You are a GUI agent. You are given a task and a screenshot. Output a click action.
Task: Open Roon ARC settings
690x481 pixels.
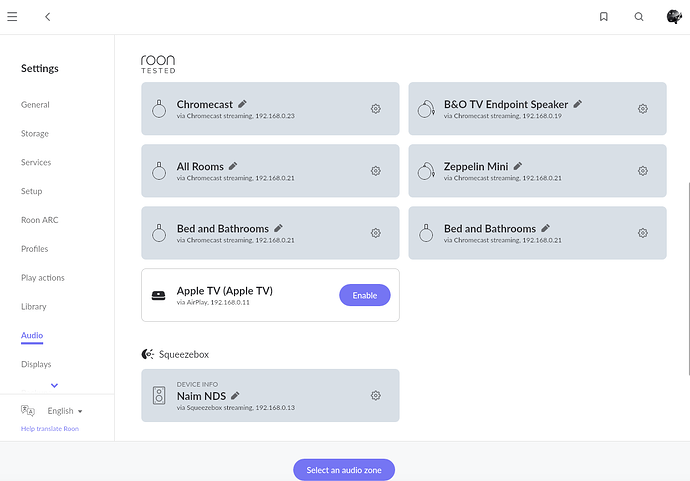pyautogui.click(x=40, y=220)
